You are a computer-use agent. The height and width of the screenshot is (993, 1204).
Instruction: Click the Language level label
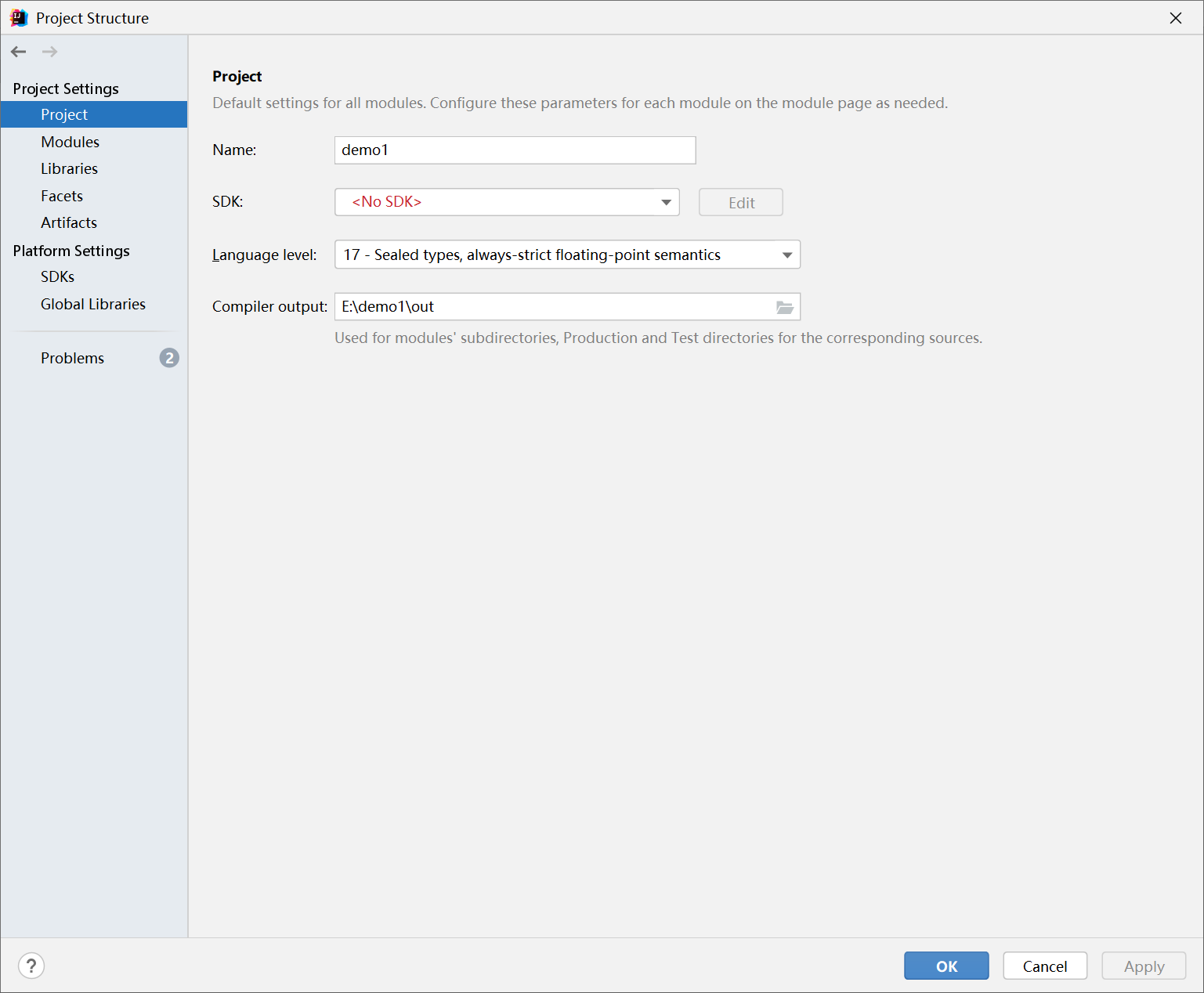point(265,255)
